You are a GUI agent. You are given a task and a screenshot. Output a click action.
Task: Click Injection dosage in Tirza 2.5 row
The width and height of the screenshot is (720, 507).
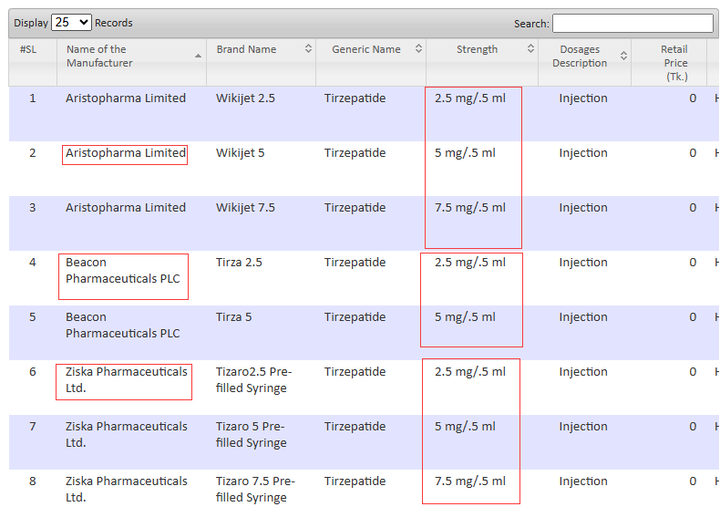[x=583, y=262]
